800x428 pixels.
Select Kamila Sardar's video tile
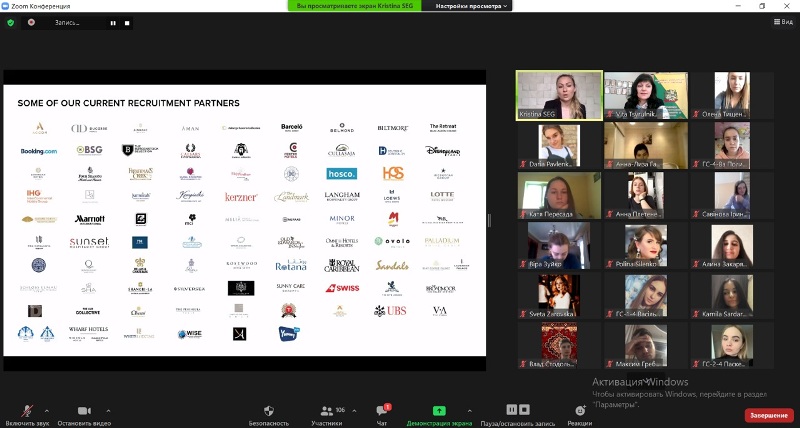733,295
